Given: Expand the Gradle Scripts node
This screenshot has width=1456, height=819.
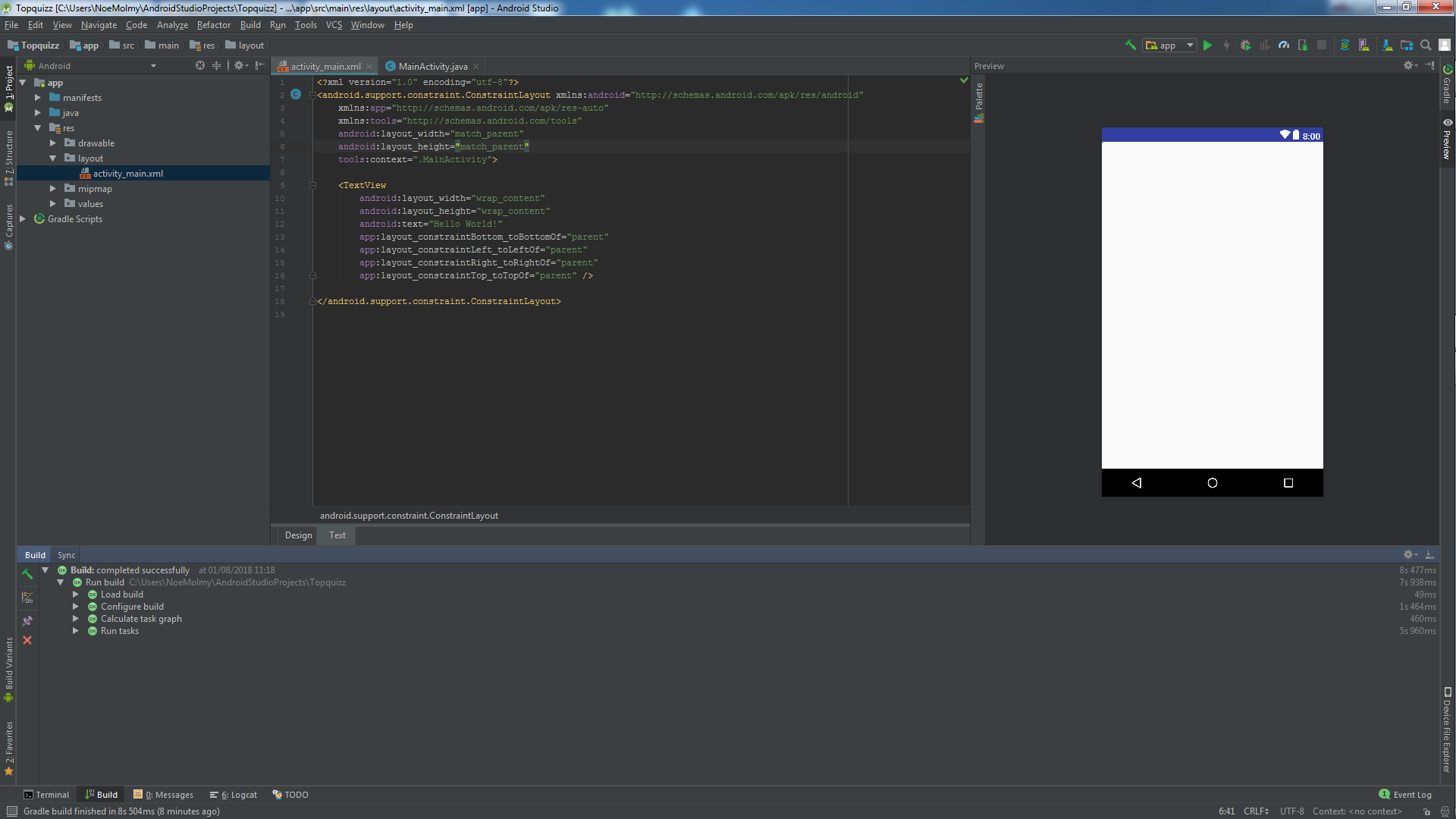Looking at the screenshot, I should click(x=22, y=218).
